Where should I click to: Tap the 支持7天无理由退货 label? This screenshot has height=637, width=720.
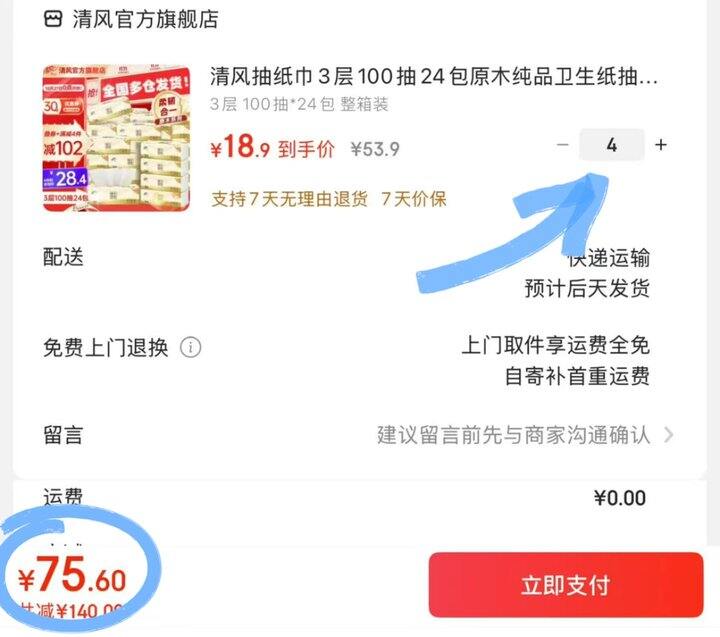point(289,199)
